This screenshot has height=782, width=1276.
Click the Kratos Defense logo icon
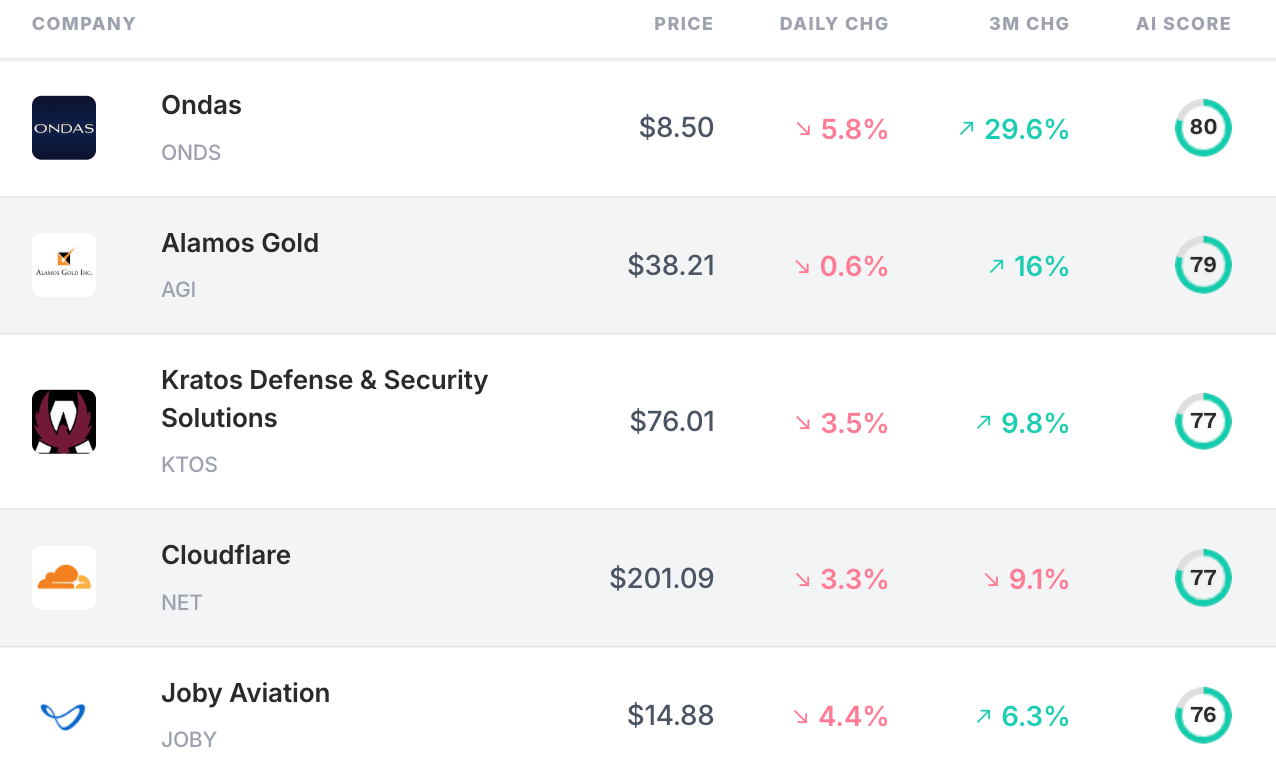(x=64, y=422)
